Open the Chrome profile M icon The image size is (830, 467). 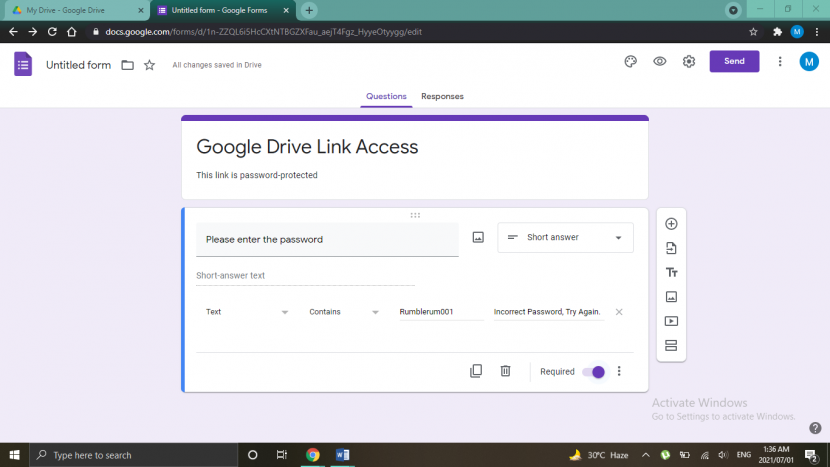[x=797, y=32]
